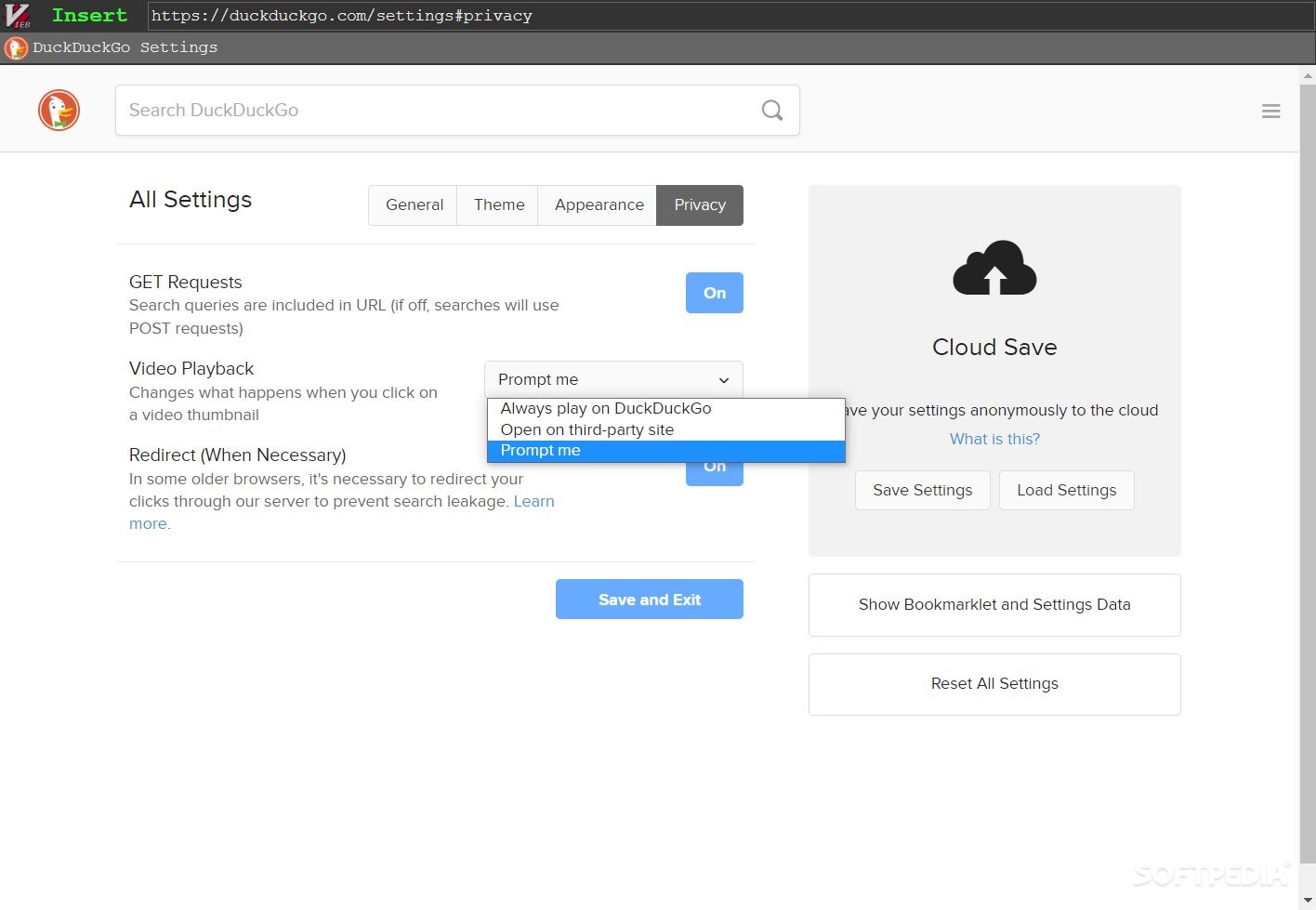
Task: Focus the Search DuckDuckGo field
Action: coord(457,111)
